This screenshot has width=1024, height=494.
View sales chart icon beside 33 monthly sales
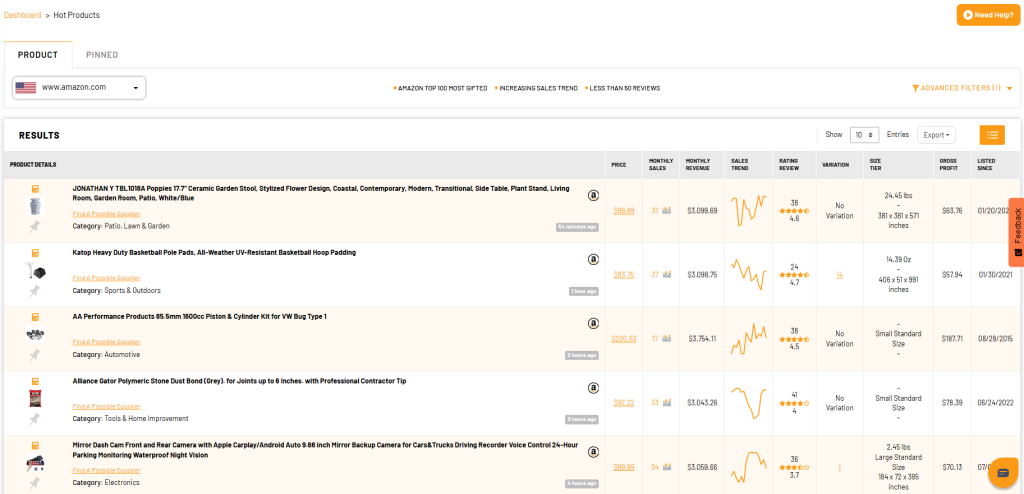coord(666,403)
